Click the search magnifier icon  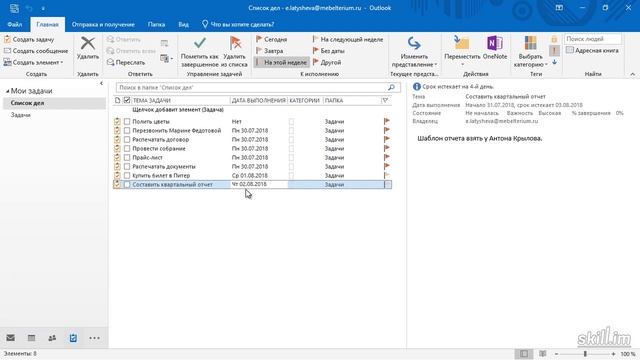(391, 87)
